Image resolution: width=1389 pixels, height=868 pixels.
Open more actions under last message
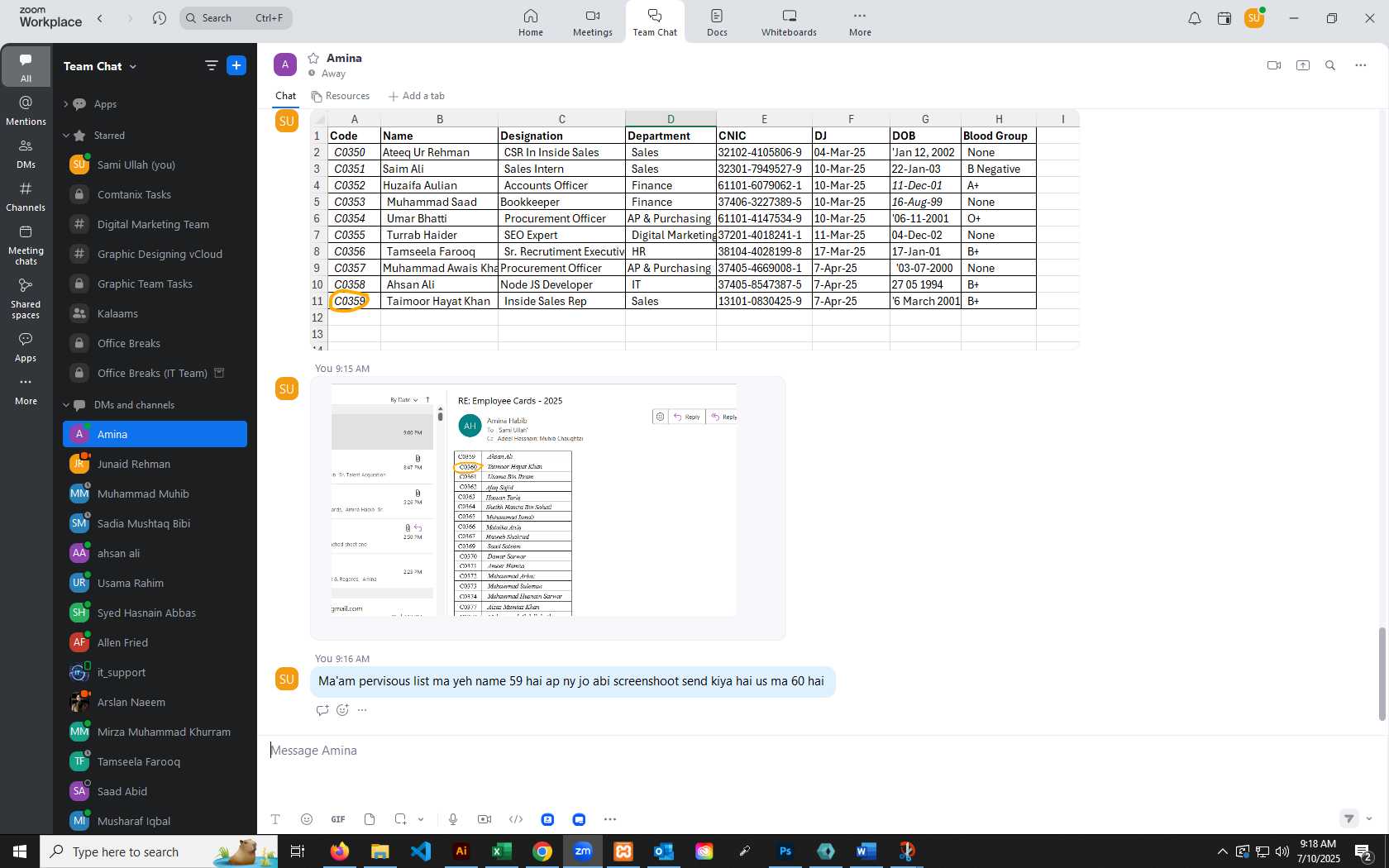pyautogui.click(x=362, y=710)
